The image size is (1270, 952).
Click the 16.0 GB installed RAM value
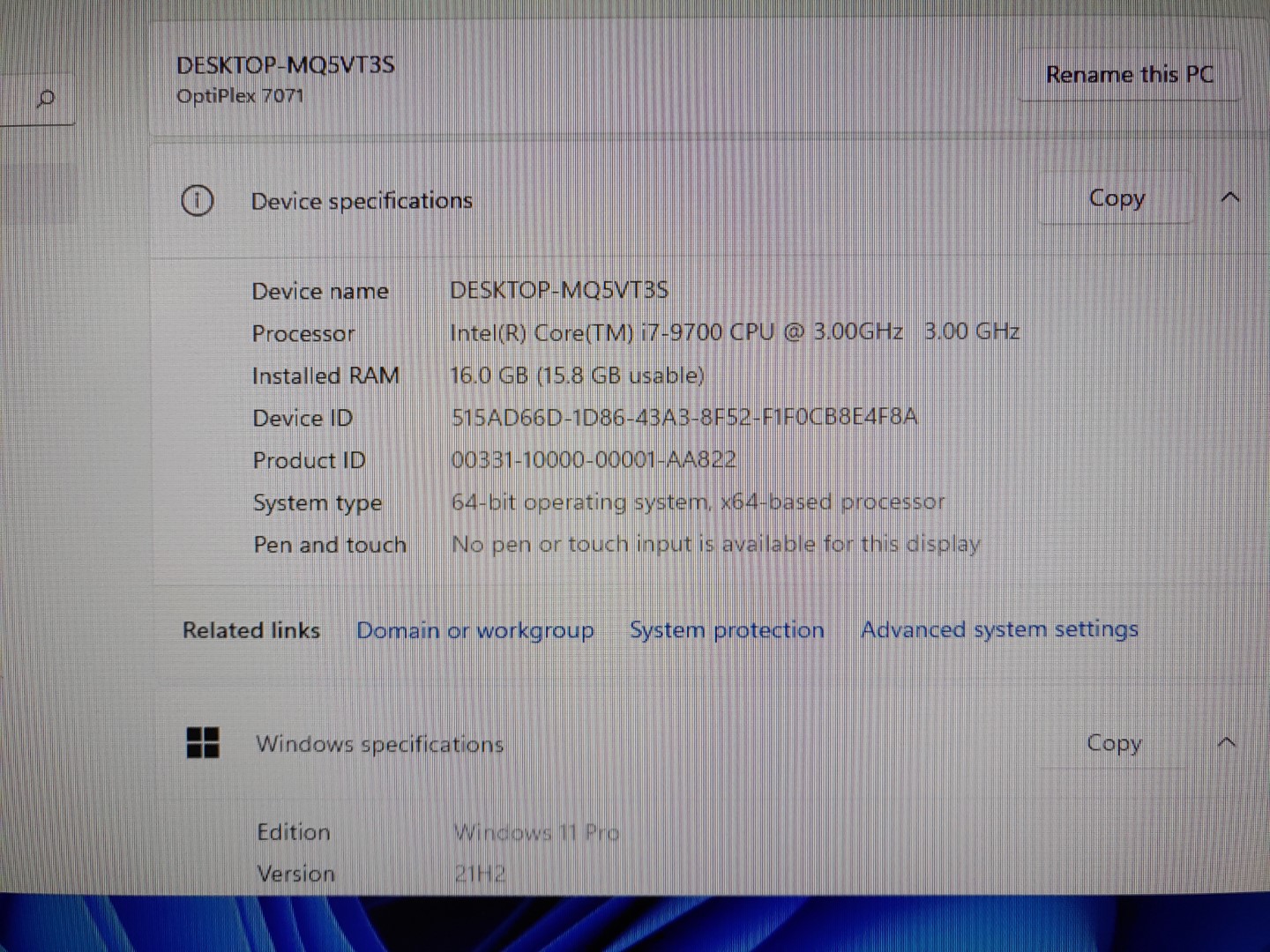click(577, 375)
